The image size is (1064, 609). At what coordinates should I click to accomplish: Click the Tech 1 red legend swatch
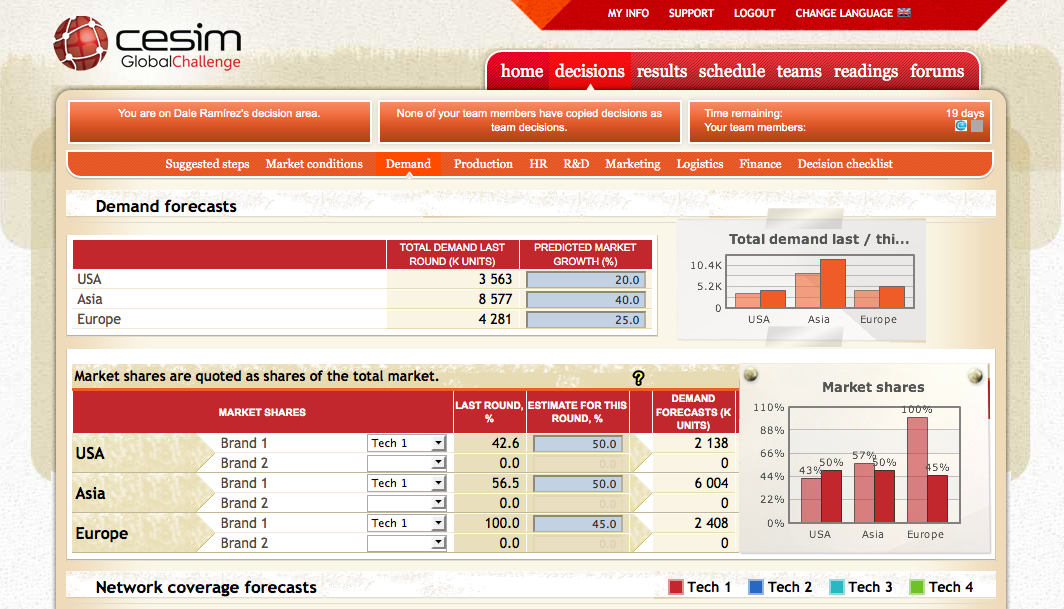675,587
